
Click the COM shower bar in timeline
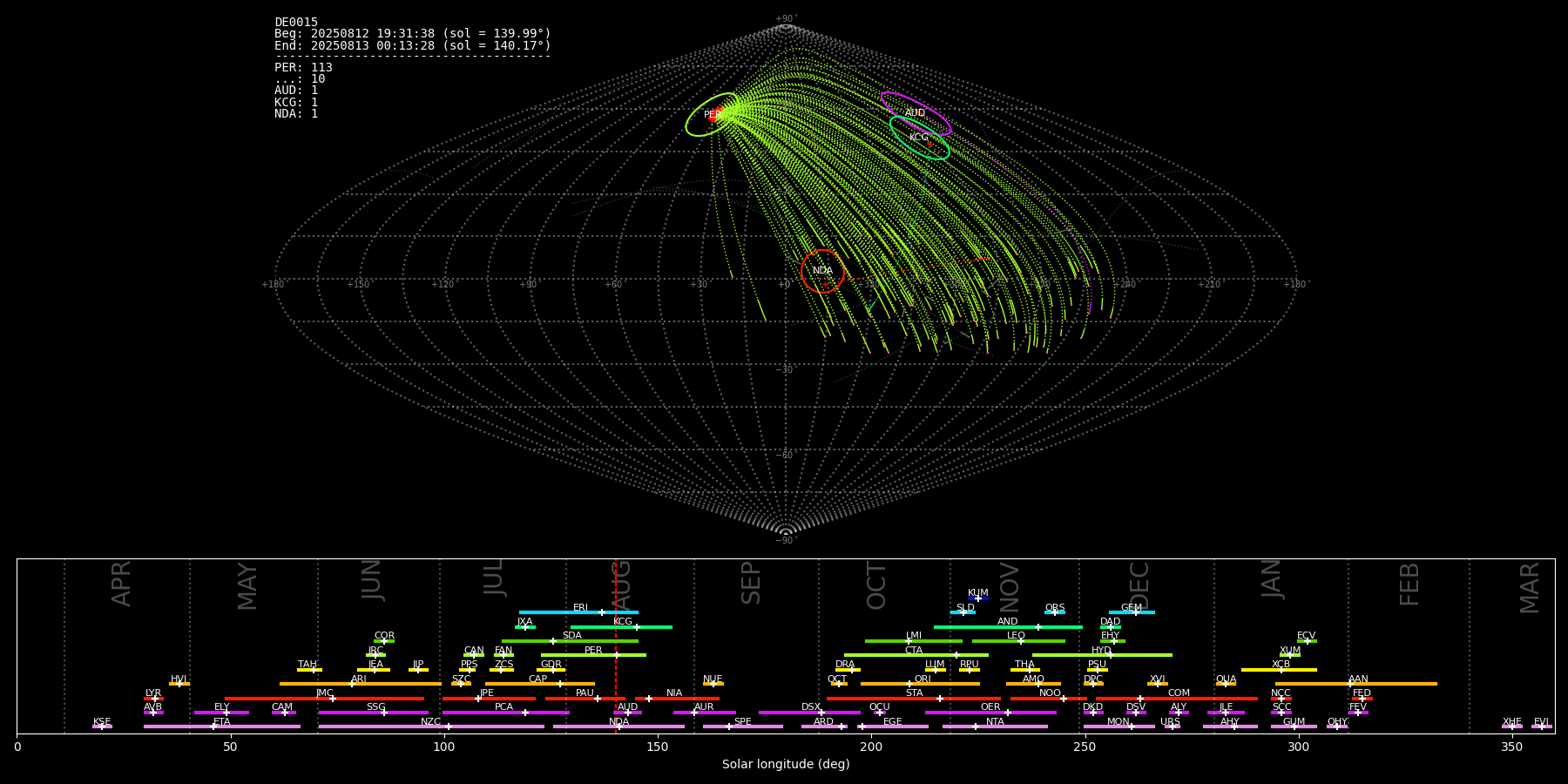1178,699
